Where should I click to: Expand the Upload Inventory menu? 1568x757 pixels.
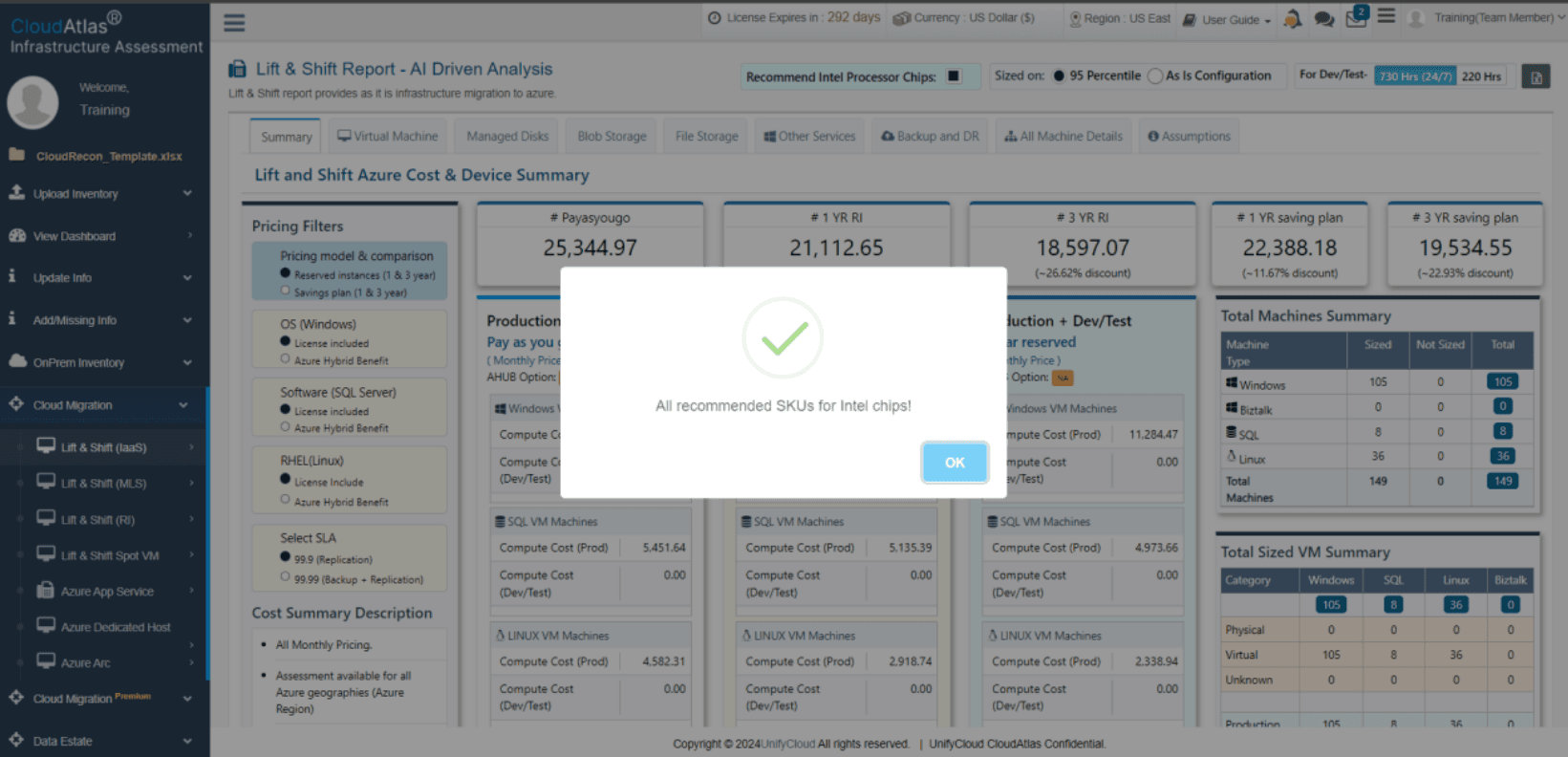click(104, 193)
